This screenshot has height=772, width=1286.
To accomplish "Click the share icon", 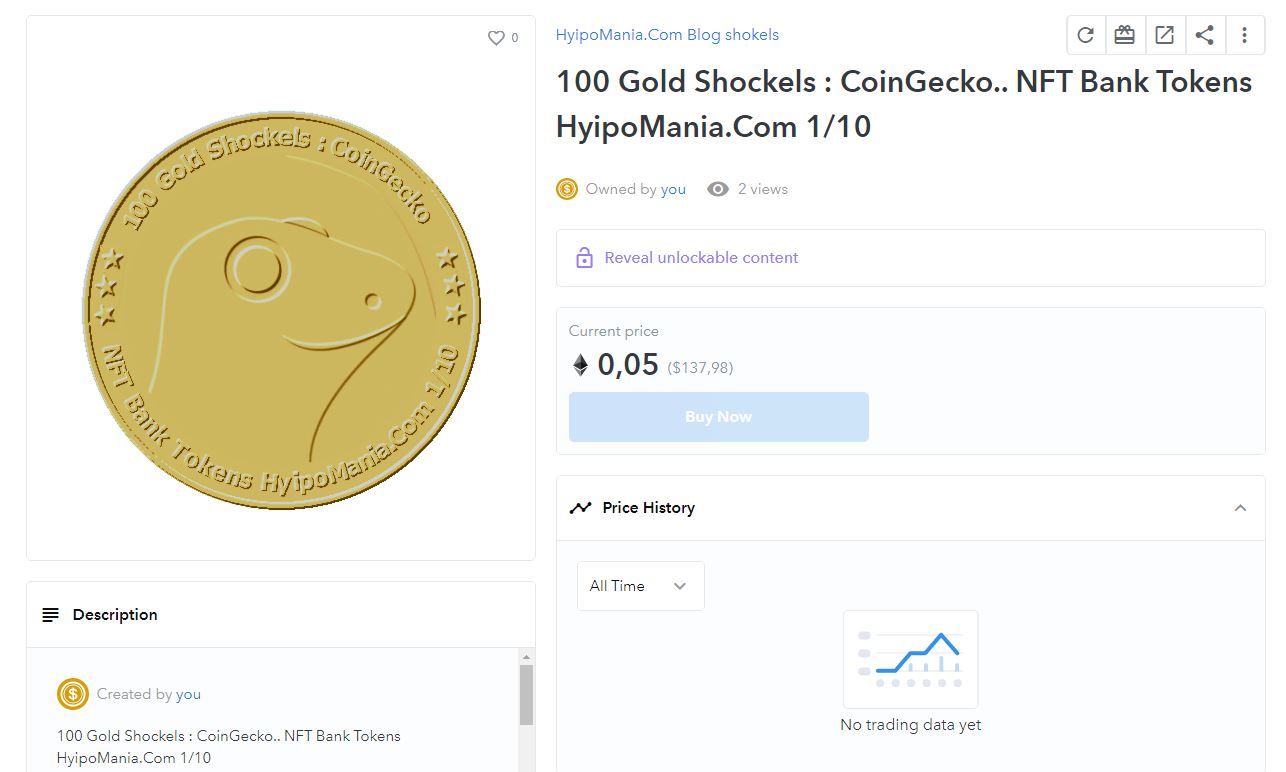I will coord(1205,36).
